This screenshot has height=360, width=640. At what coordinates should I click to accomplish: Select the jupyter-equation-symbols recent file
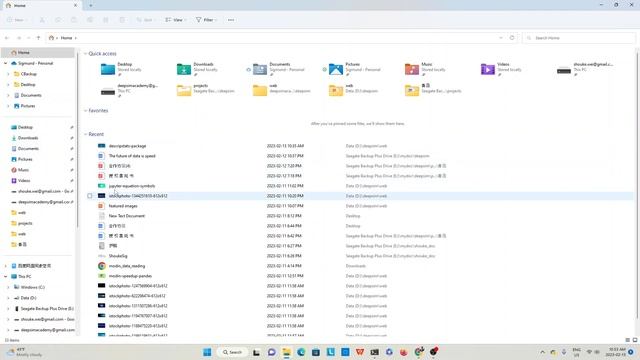[x=132, y=186]
